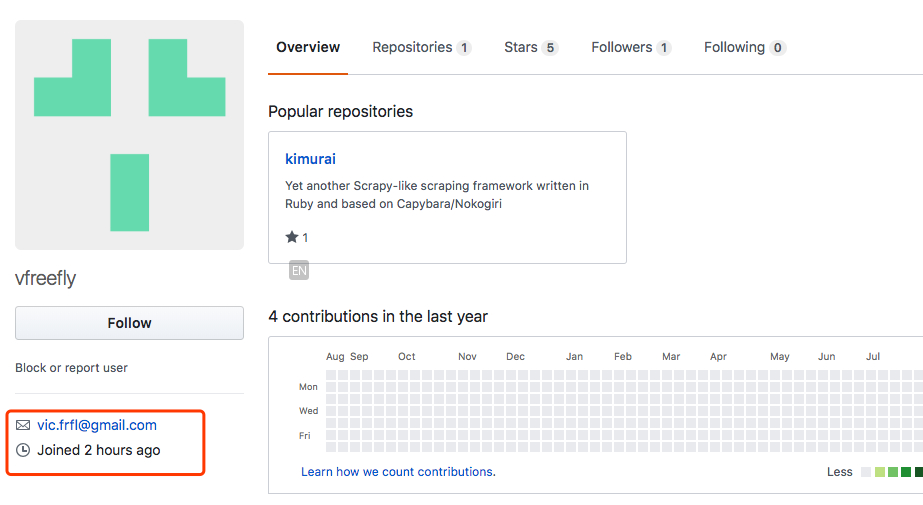The width and height of the screenshot is (923, 505).
Task: Follow the vfreefly user
Action: [x=130, y=323]
